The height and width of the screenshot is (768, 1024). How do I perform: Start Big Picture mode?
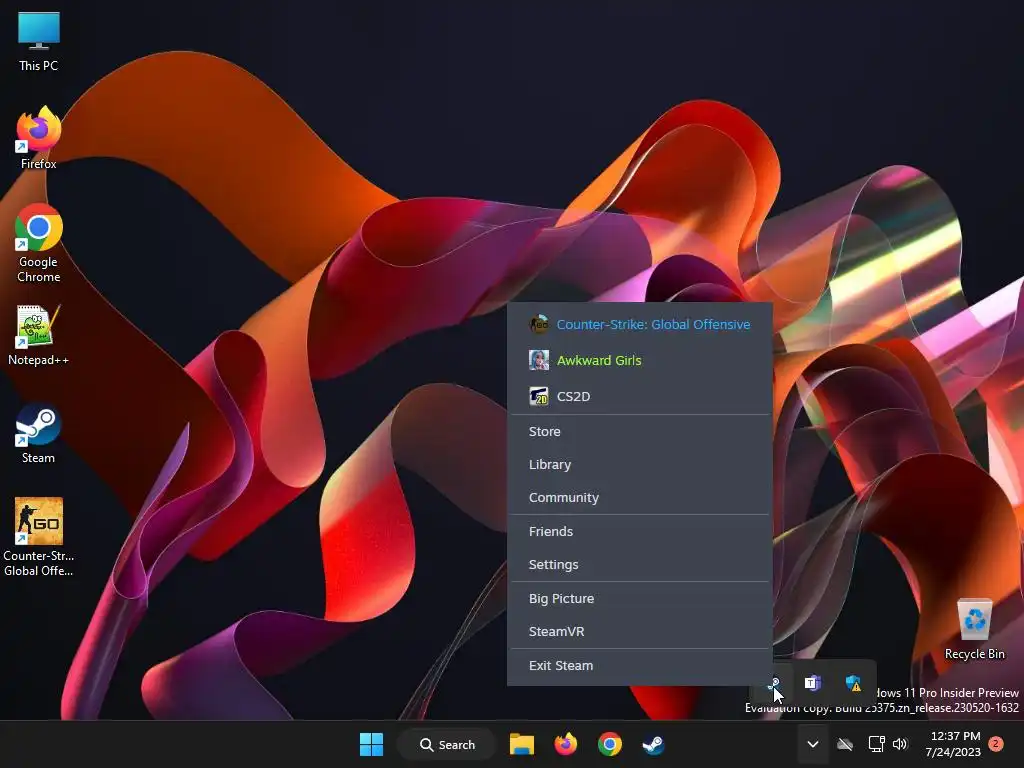tap(639, 598)
